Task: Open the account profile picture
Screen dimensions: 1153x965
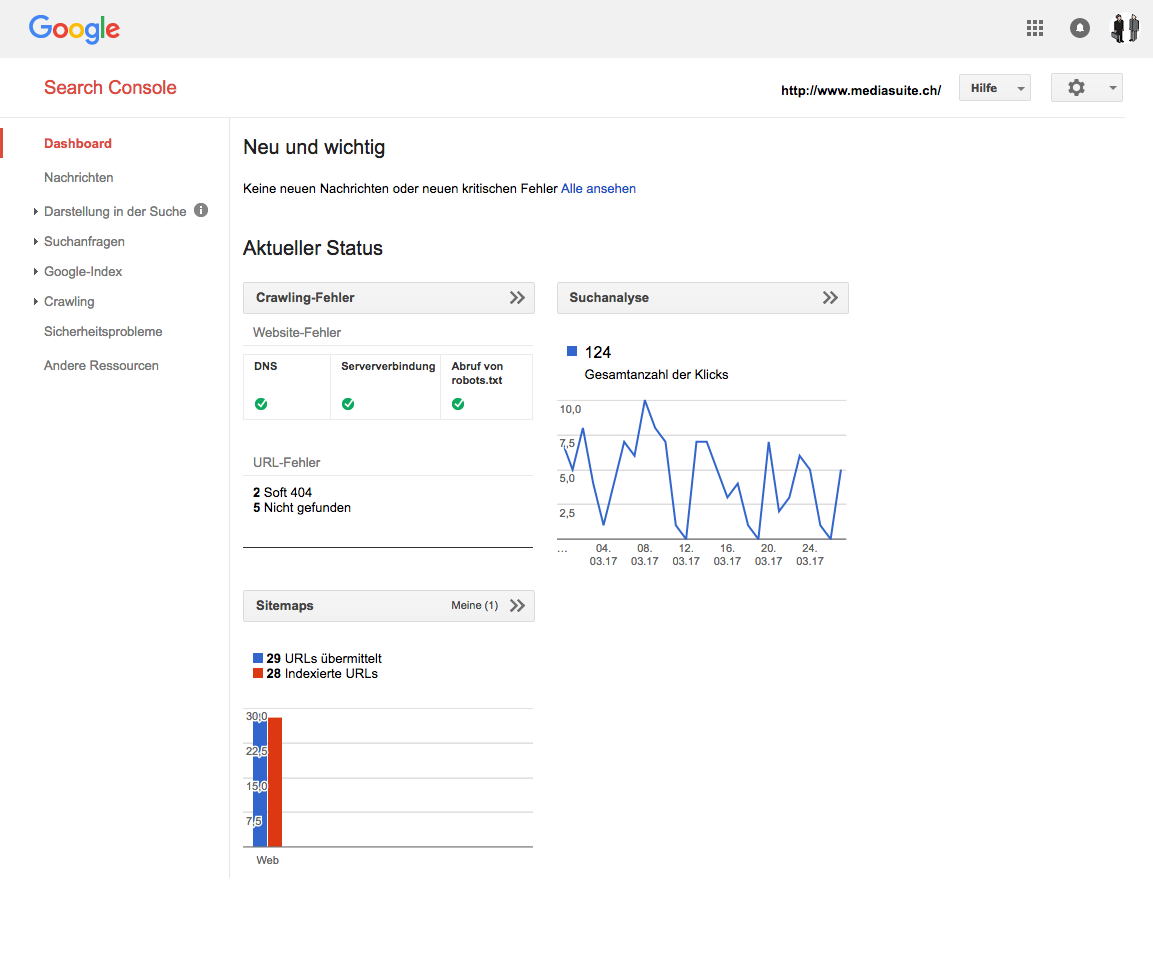Action: point(1124,28)
